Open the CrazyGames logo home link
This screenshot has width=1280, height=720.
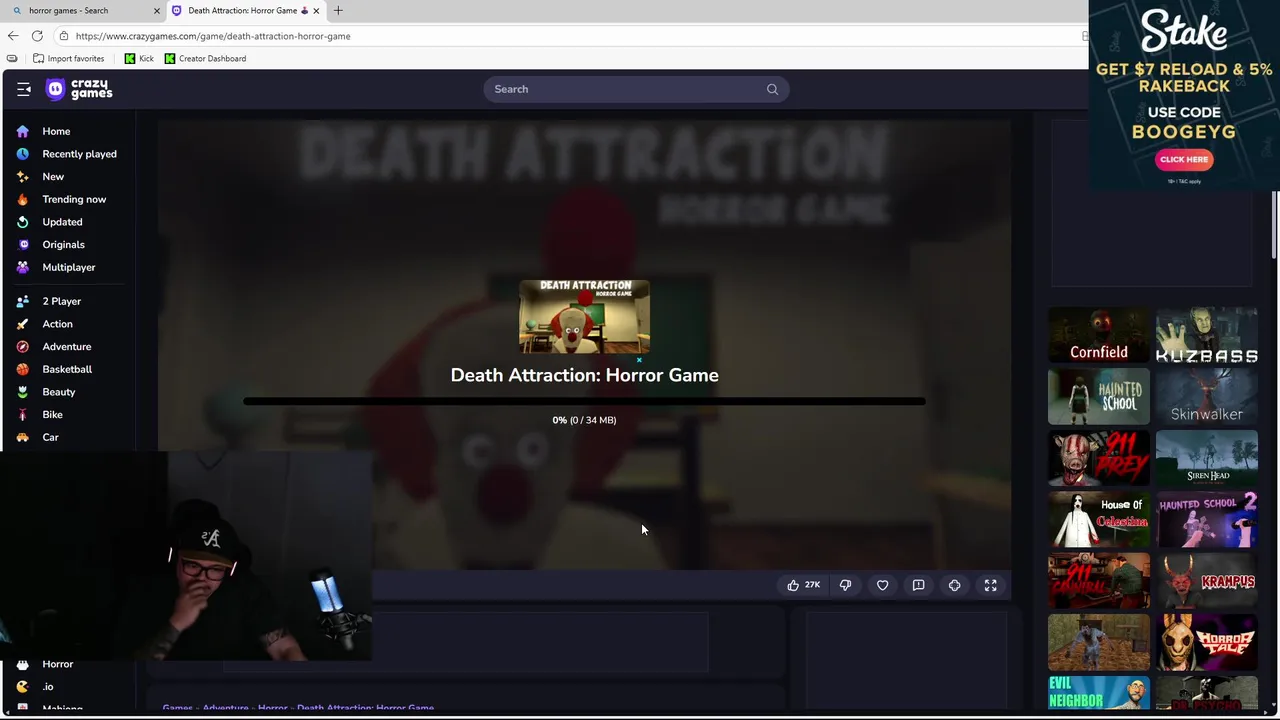80,89
